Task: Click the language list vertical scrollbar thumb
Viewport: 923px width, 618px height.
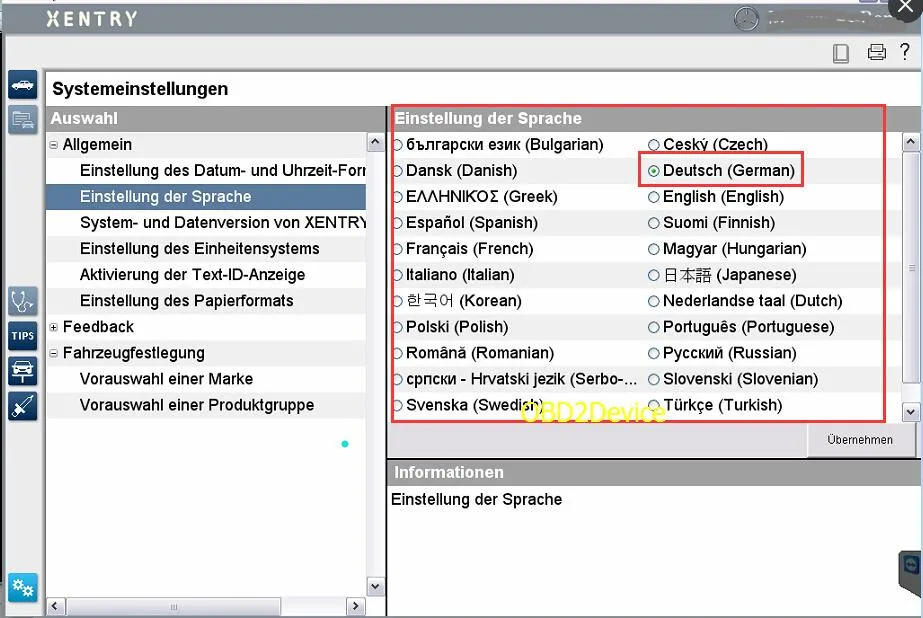Action: (x=911, y=267)
